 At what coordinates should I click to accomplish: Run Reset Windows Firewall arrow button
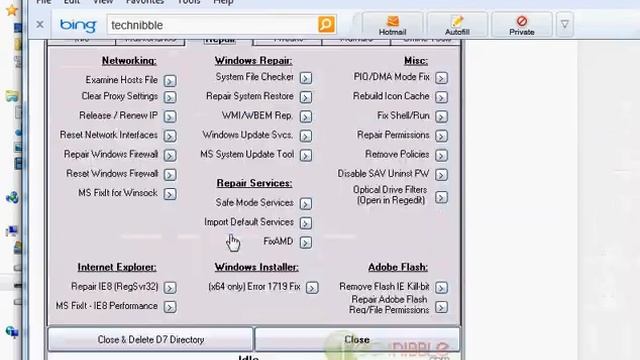170,174
